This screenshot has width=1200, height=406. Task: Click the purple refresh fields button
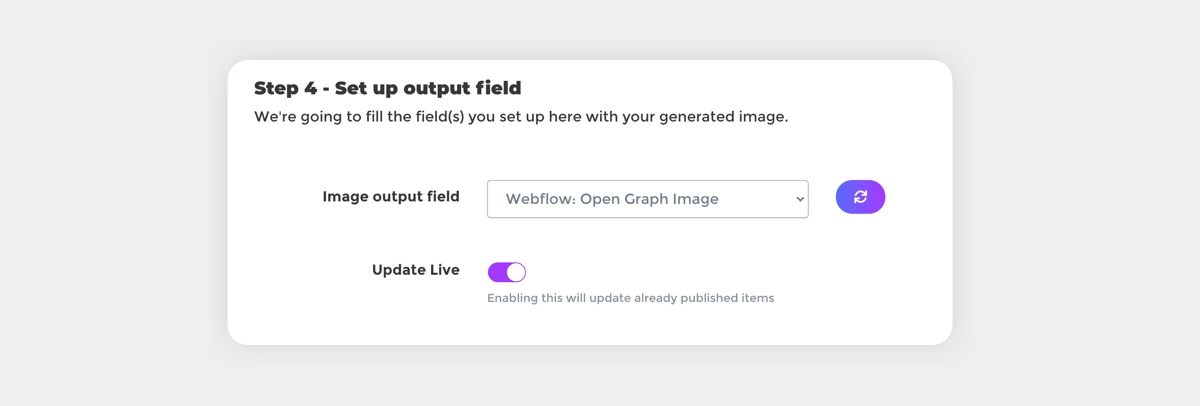pyautogui.click(x=860, y=197)
